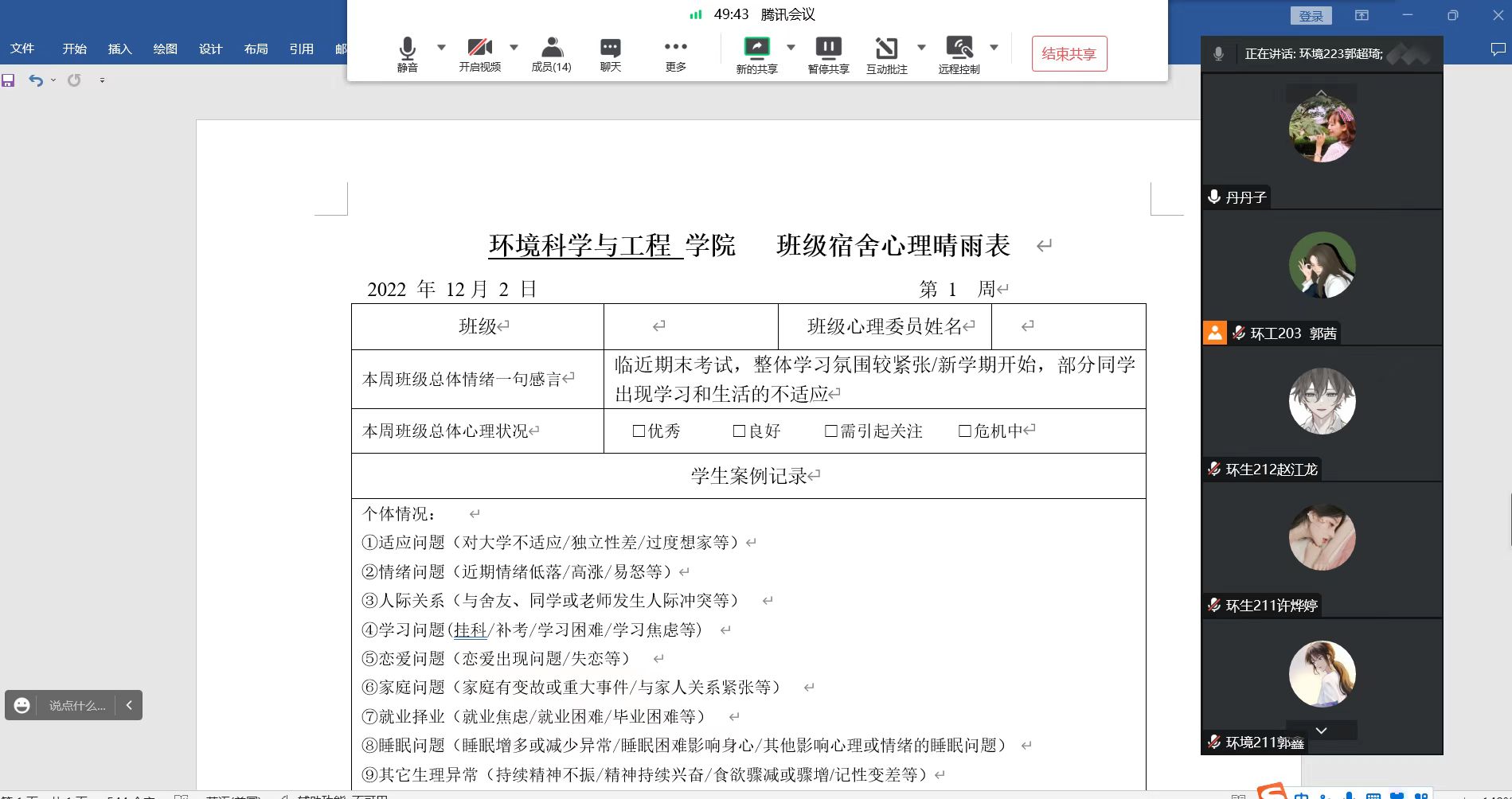Turn on video with camera icon
This screenshot has width=1512, height=799.
479,49
